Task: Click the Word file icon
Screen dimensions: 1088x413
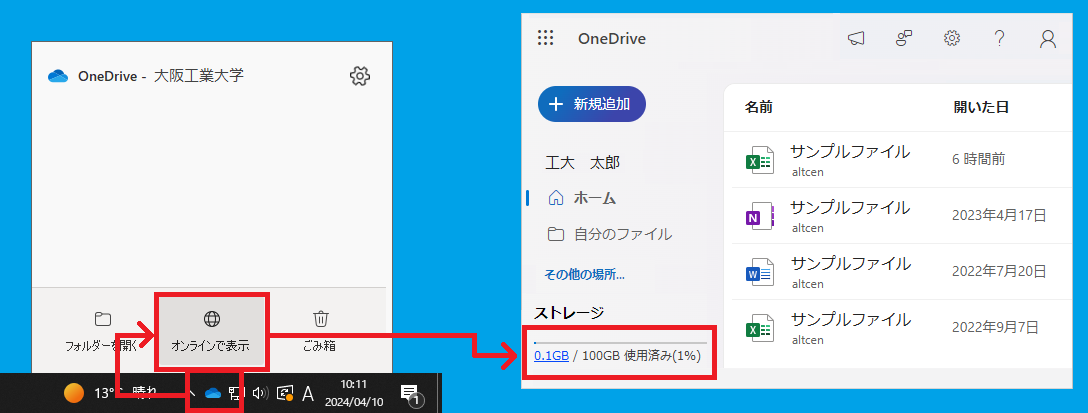Action: tap(760, 273)
